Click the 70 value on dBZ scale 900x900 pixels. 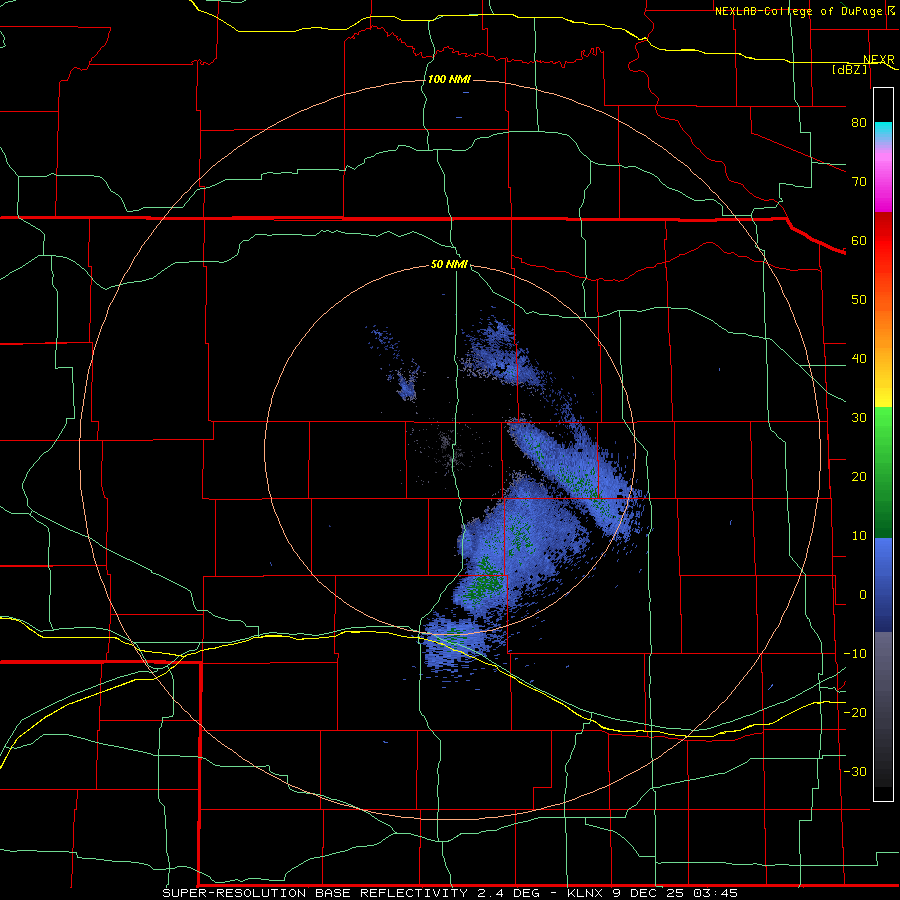click(x=859, y=181)
